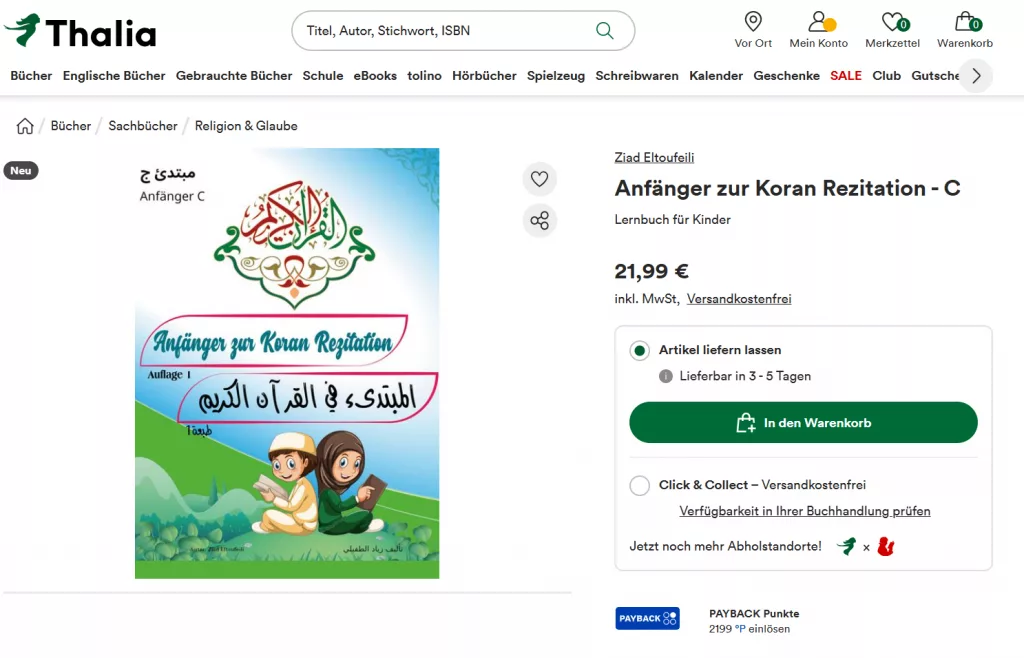
Task: Open the book cover image
Action: coord(287,363)
